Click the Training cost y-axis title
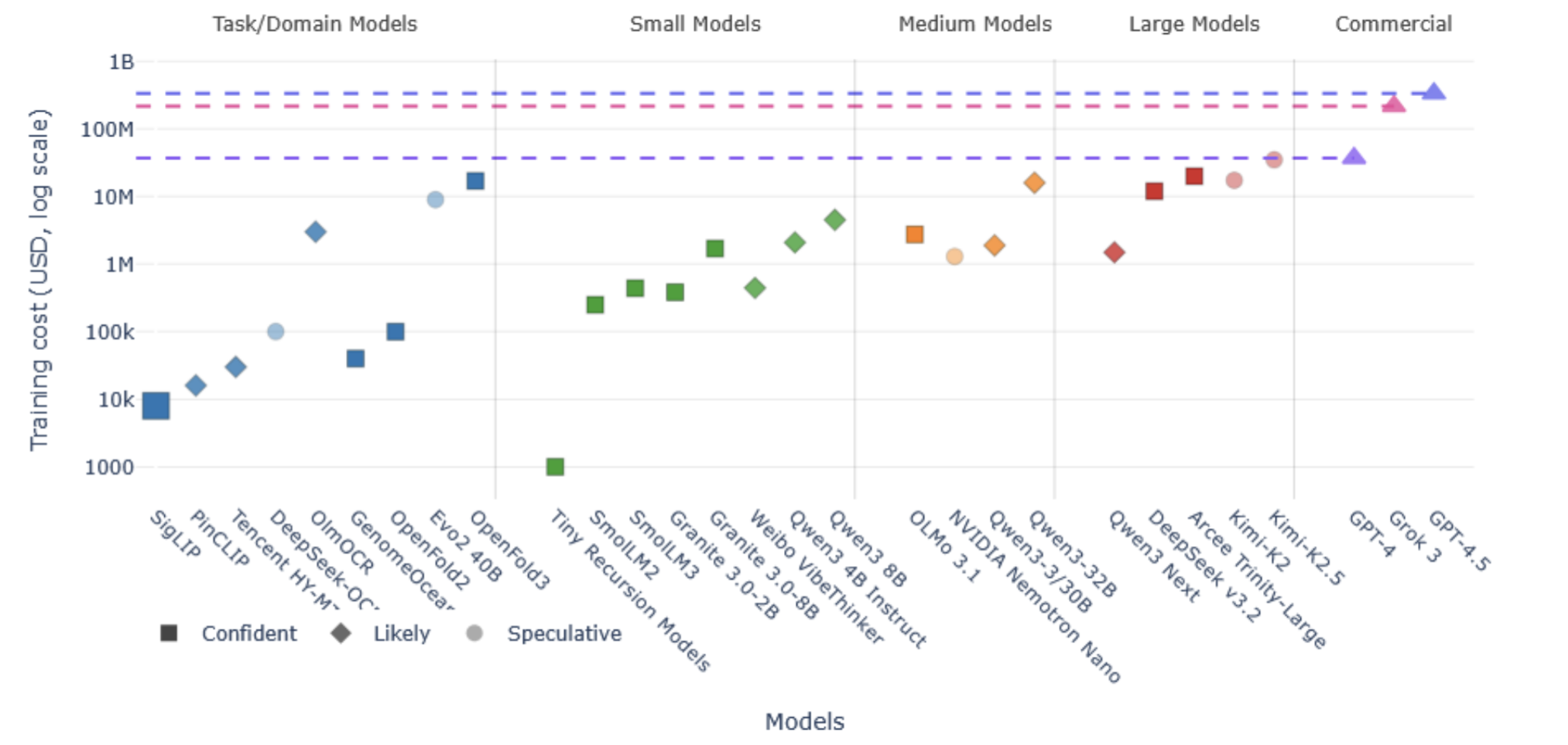 [x=39, y=279]
